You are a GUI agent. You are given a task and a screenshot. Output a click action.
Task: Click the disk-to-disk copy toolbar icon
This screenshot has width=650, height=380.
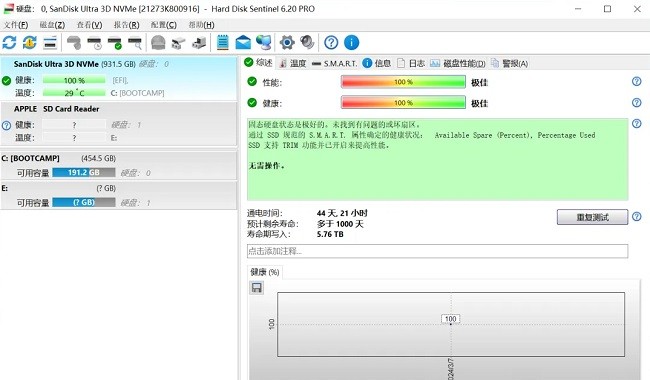point(179,43)
